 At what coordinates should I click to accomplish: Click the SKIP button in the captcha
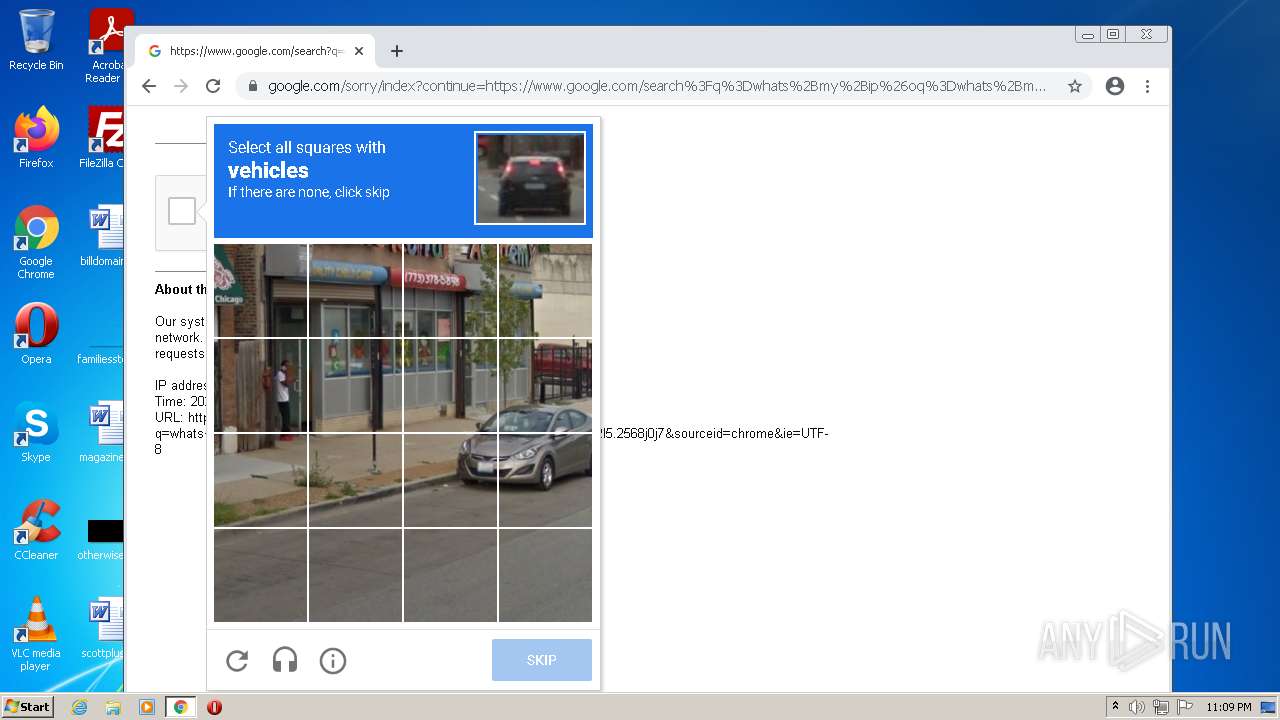click(542, 660)
